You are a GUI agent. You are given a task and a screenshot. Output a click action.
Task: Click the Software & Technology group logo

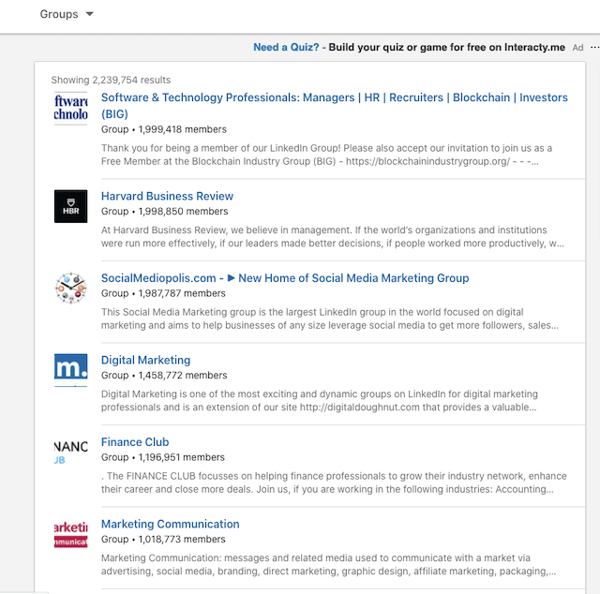[71, 108]
